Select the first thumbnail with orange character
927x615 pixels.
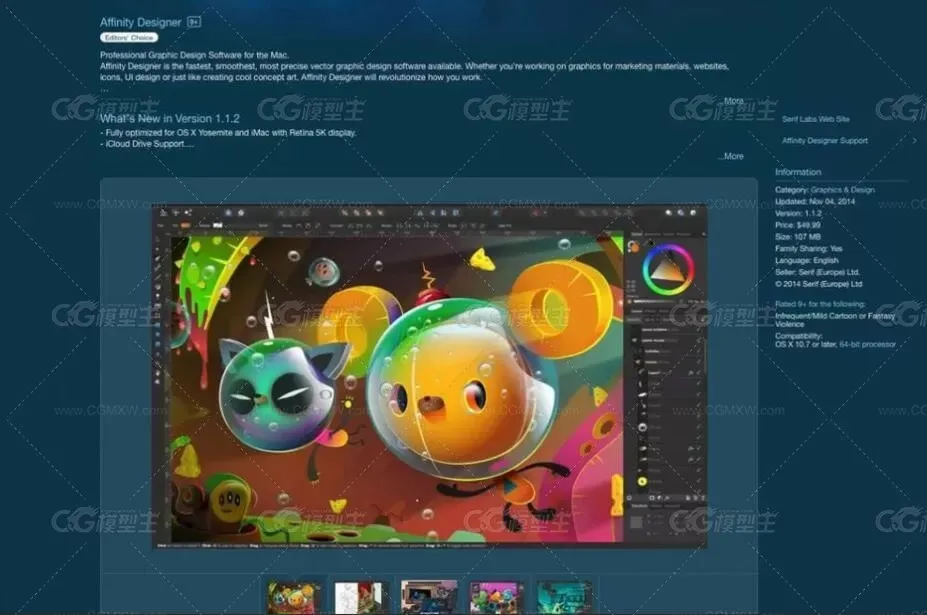point(293,597)
